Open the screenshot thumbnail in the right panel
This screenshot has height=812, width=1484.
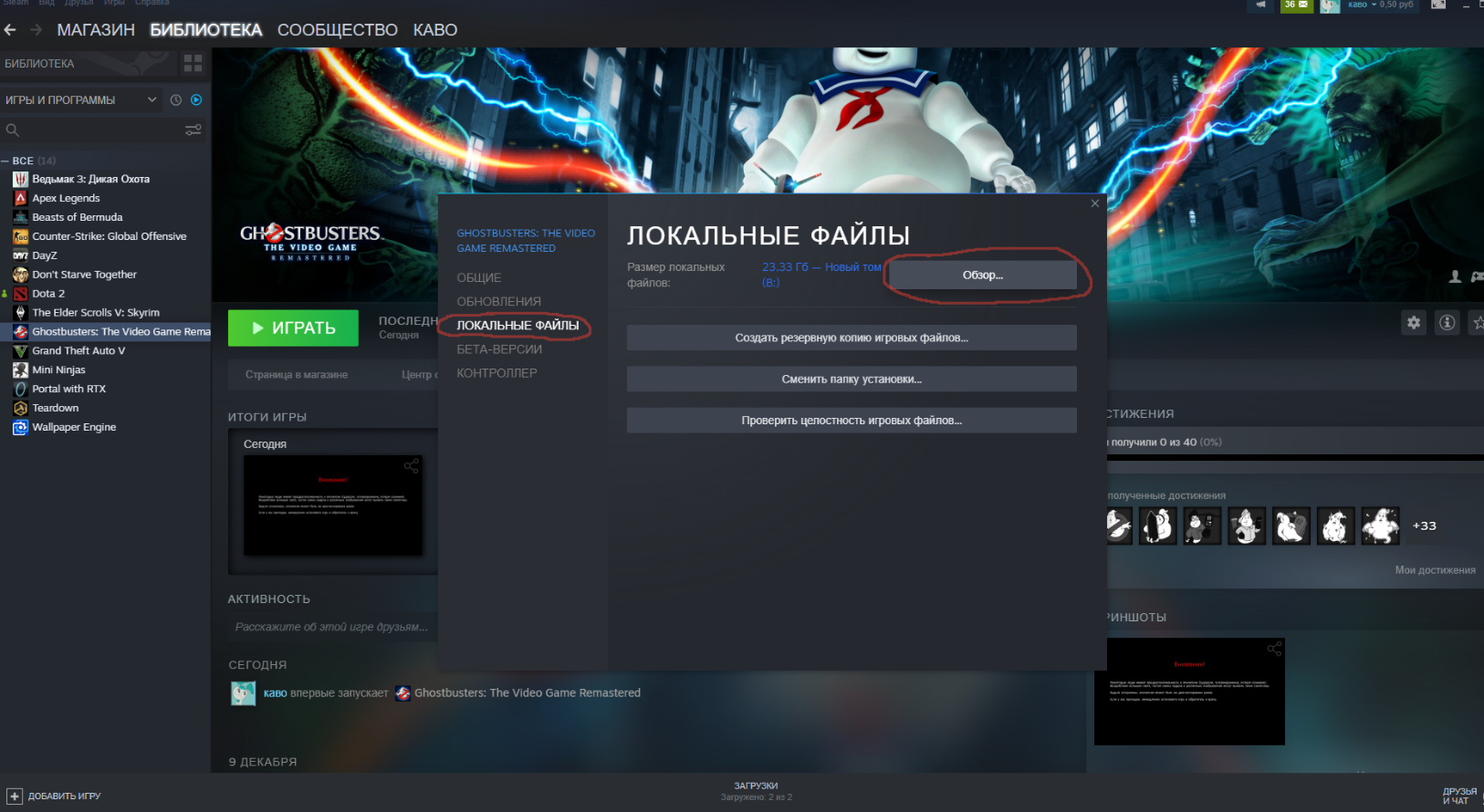click(x=1189, y=692)
